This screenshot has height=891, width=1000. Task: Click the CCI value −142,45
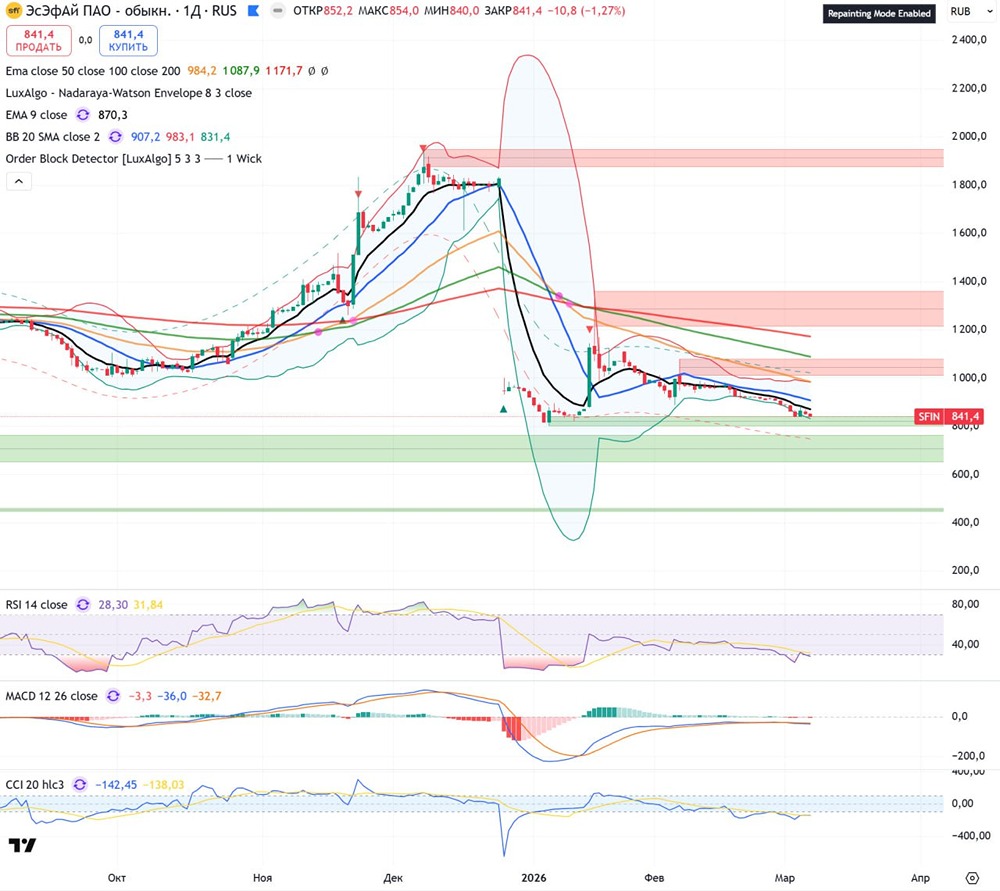point(116,784)
